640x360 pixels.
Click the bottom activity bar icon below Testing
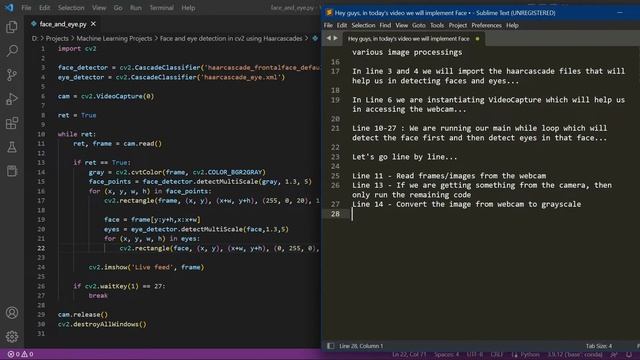(12, 171)
